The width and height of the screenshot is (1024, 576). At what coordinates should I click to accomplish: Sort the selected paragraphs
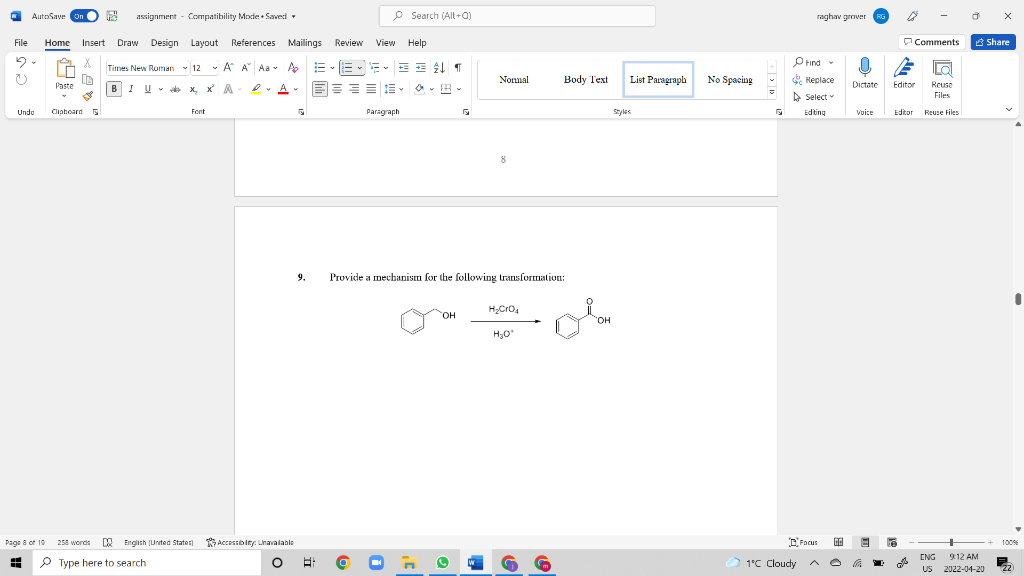coord(439,68)
